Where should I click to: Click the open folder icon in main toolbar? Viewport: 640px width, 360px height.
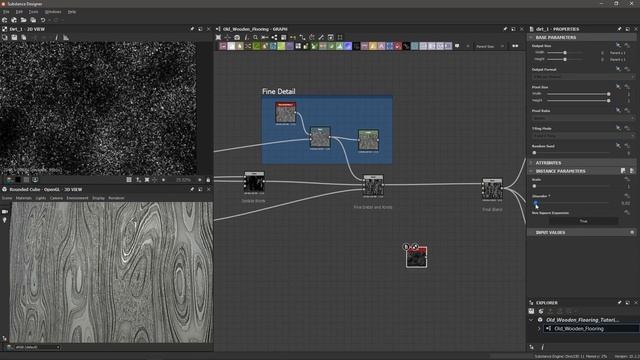click(x=24, y=20)
